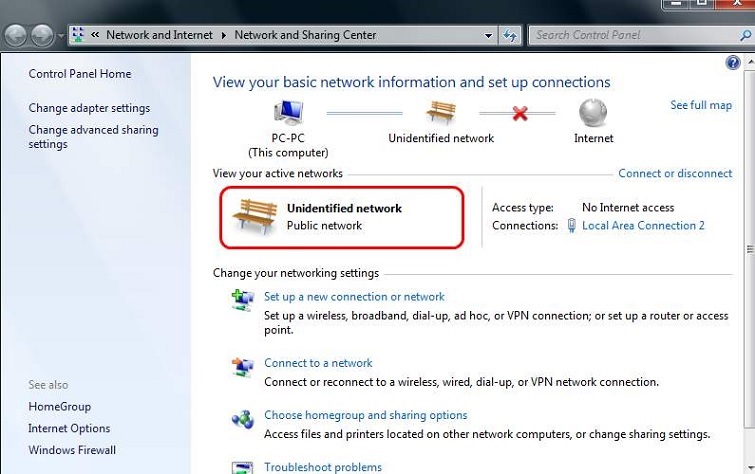This screenshot has height=474, width=755.
Task: Click the Connect to a network icon
Action: coord(242,366)
